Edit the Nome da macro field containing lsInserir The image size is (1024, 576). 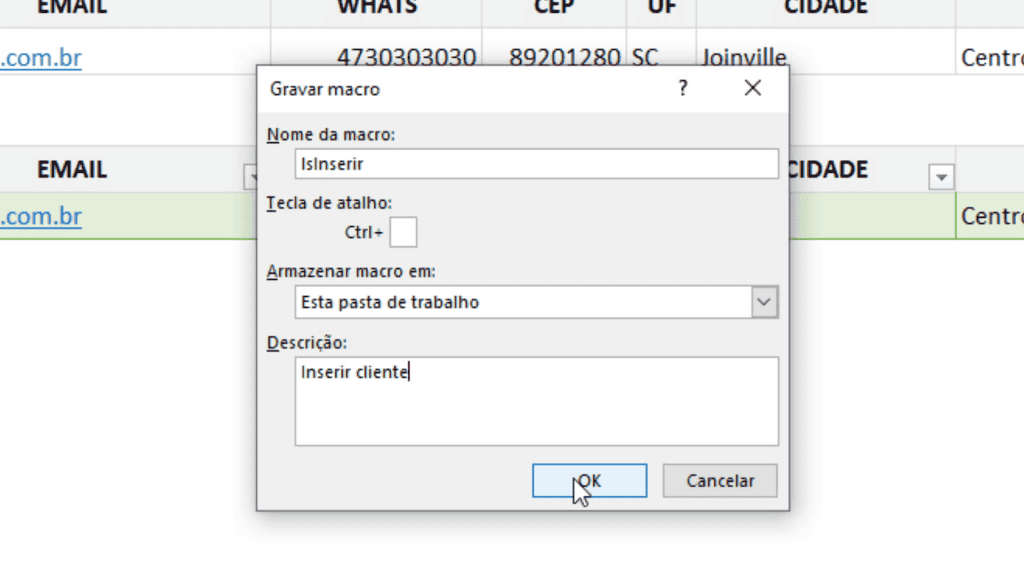coord(536,163)
